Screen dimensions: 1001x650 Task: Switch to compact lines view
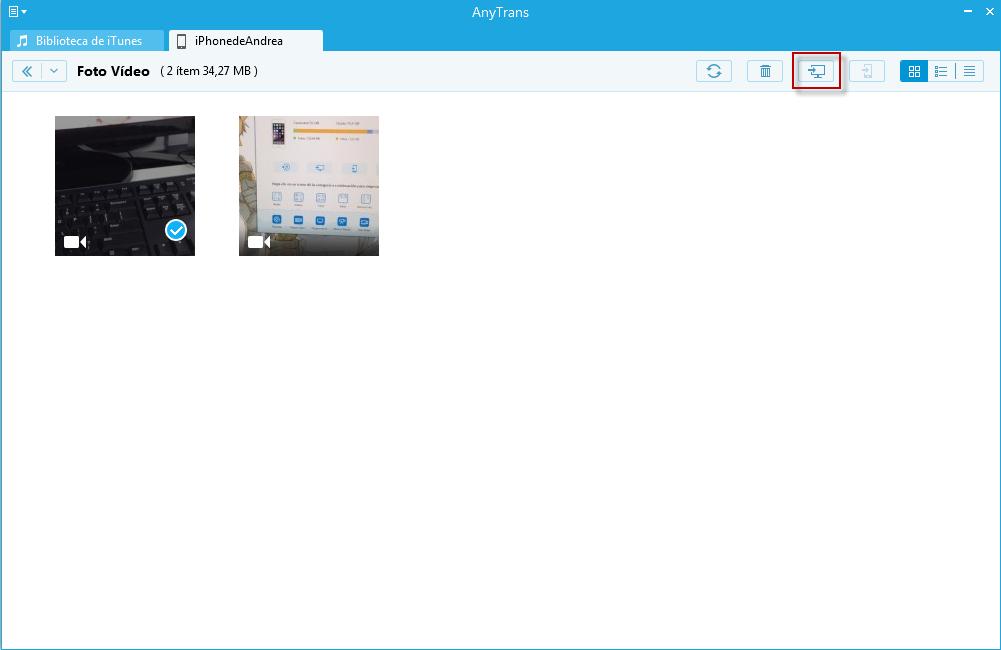[x=969, y=71]
